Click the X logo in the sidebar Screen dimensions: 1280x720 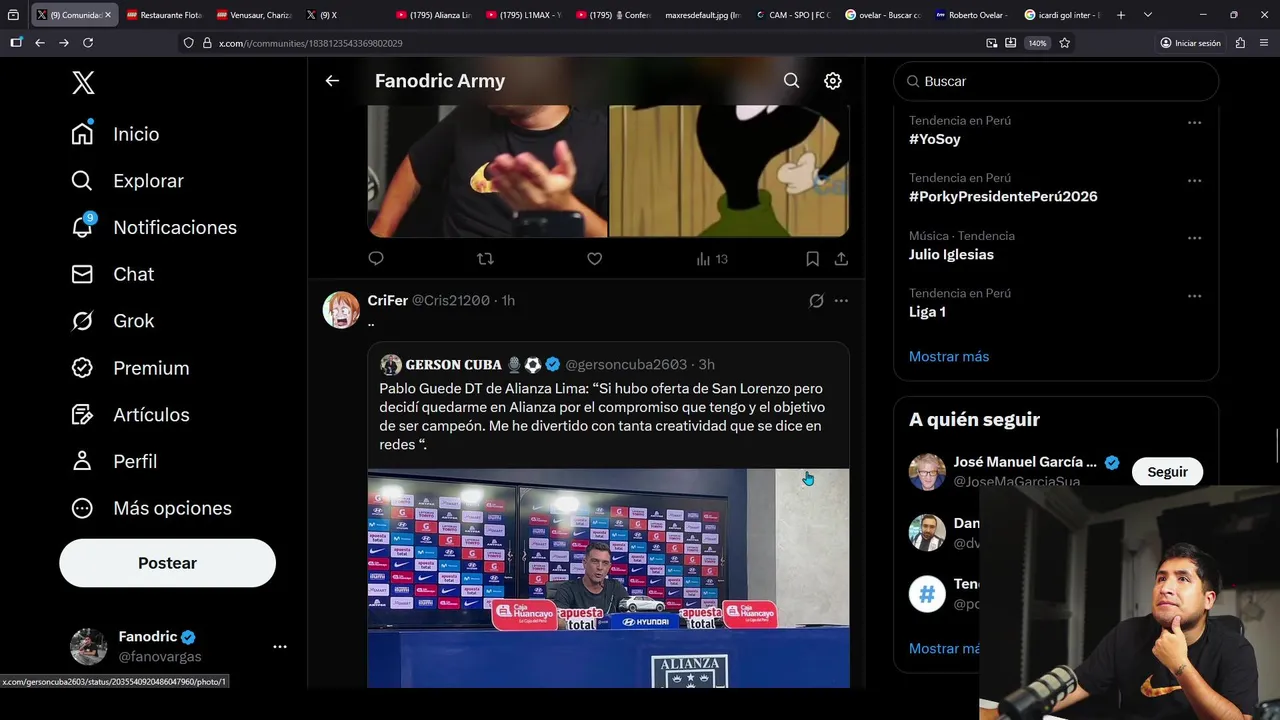(x=83, y=82)
